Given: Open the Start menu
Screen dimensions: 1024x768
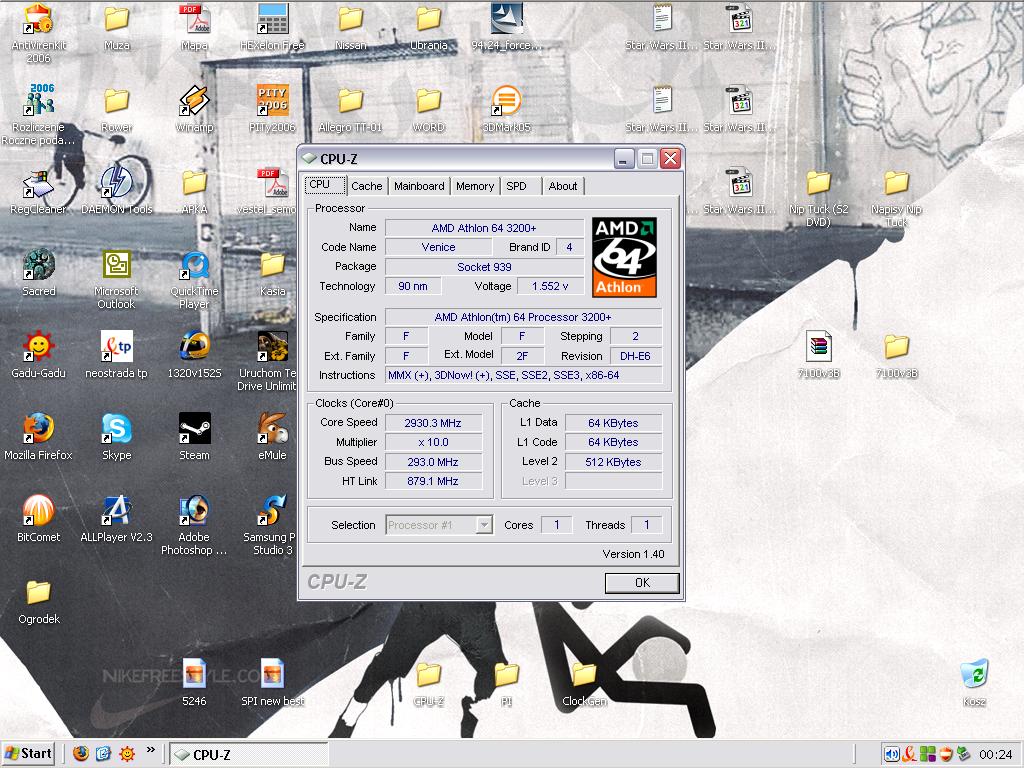Looking at the screenshot, I should (x=27, y=754).
